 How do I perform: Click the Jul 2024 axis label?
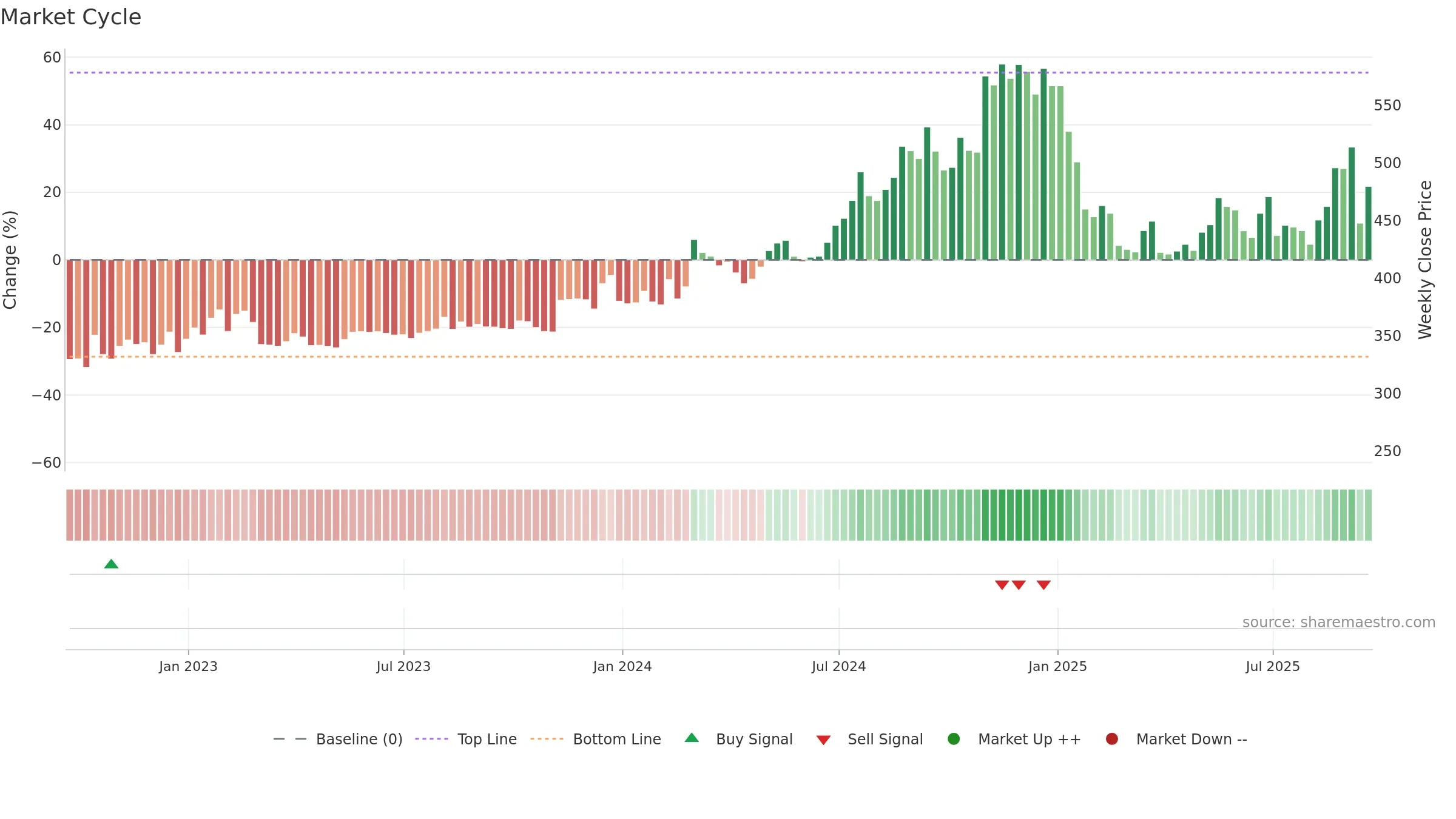[x=839, y=666]
